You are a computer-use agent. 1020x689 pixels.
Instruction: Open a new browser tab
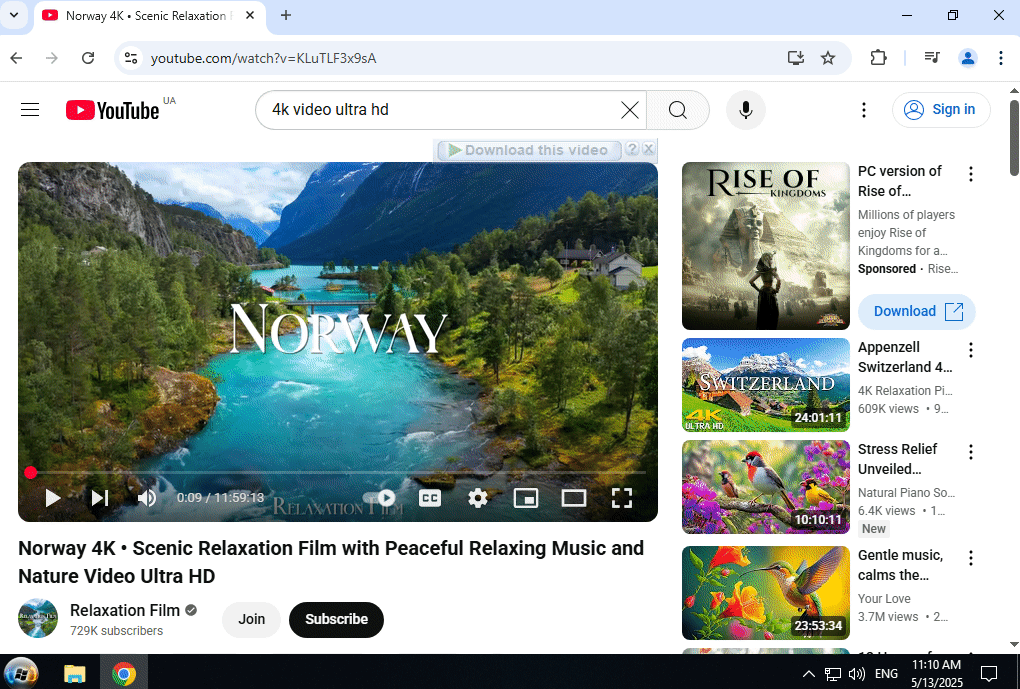tap(286, 15)
